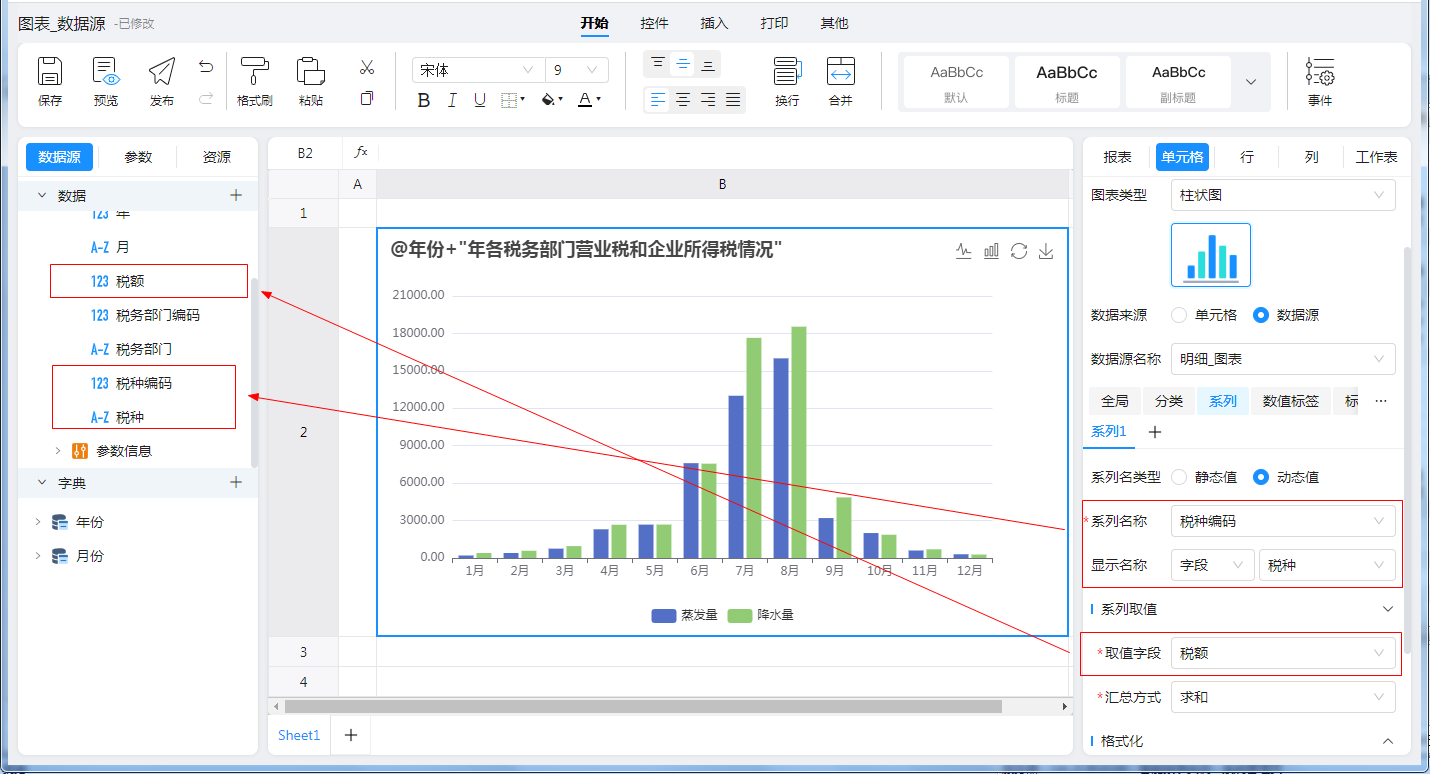Select the 单元格 data source radio button
Image resolution: width=1430 pixels, height=774 pixels.
point(1179,315)
